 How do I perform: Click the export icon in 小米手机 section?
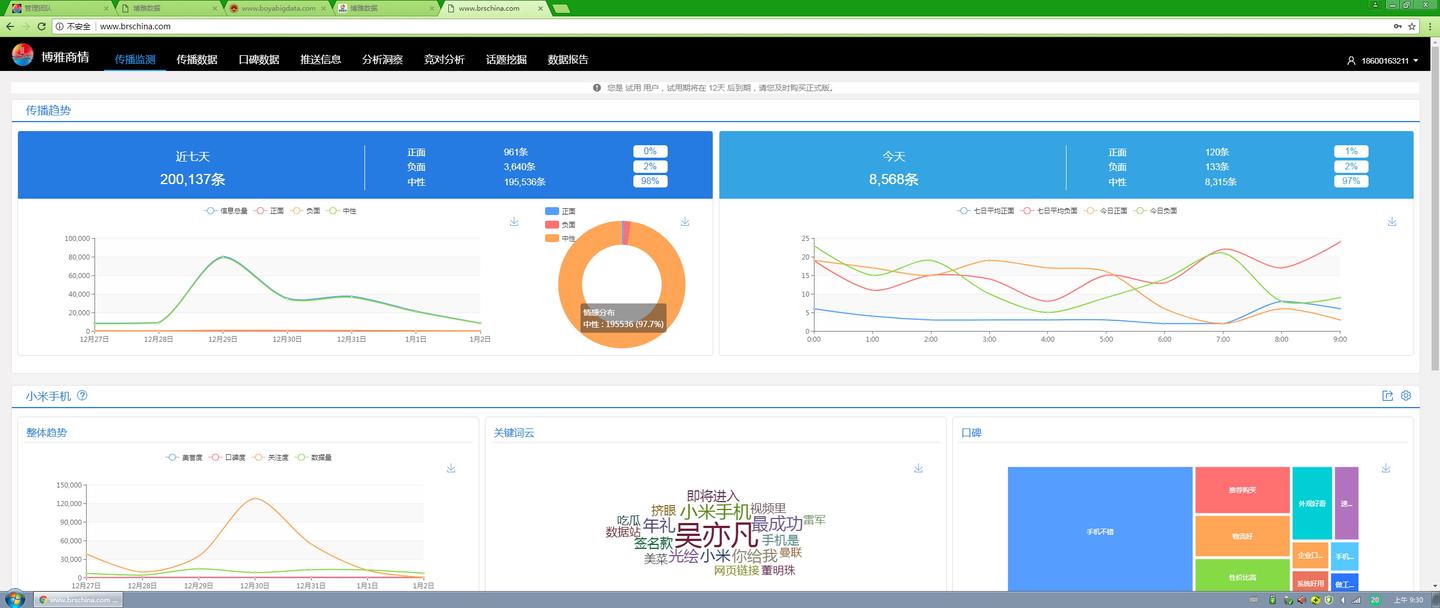[x=1387, y=396]
